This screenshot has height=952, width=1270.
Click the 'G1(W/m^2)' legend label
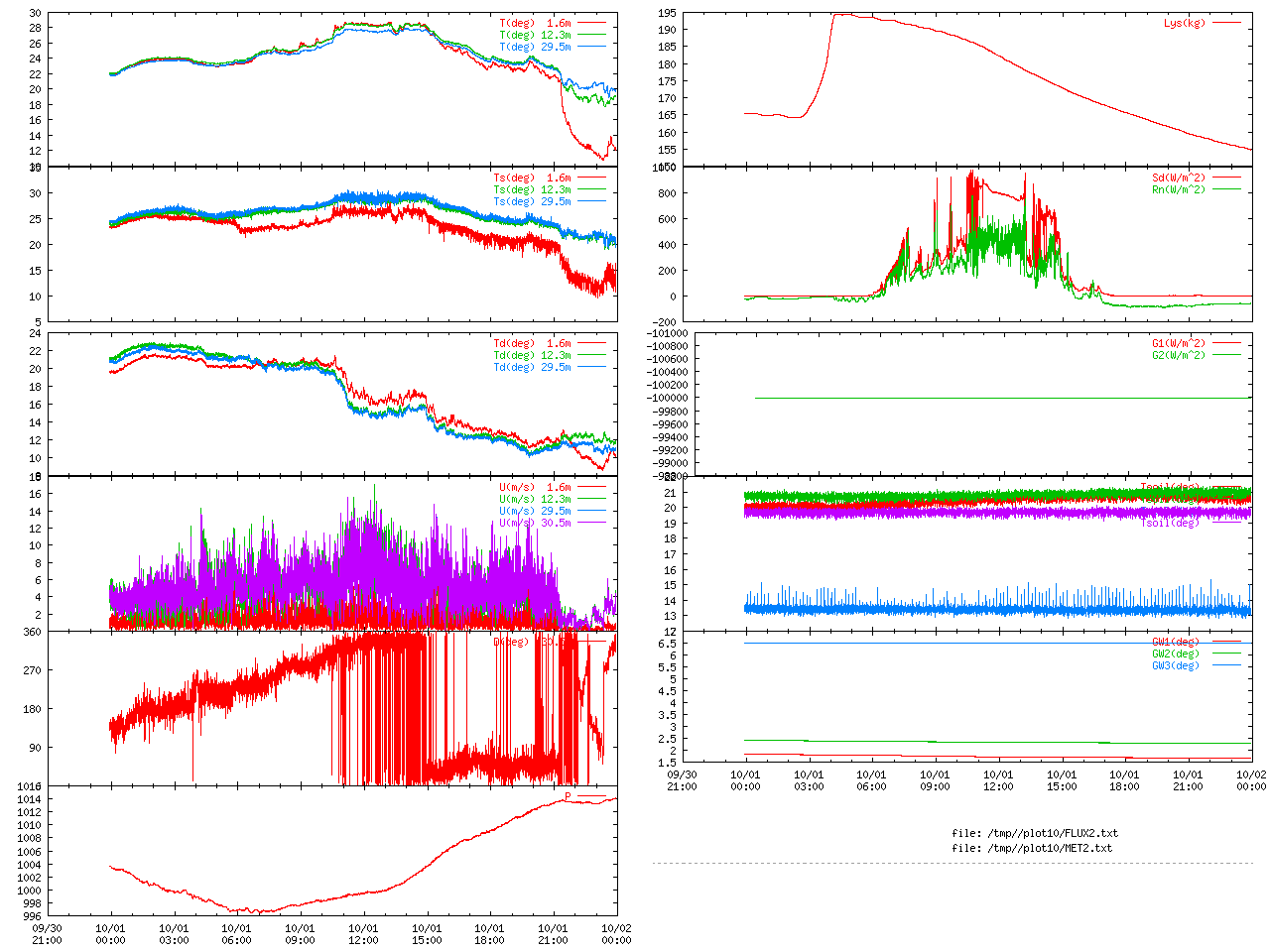(1179, 344)
